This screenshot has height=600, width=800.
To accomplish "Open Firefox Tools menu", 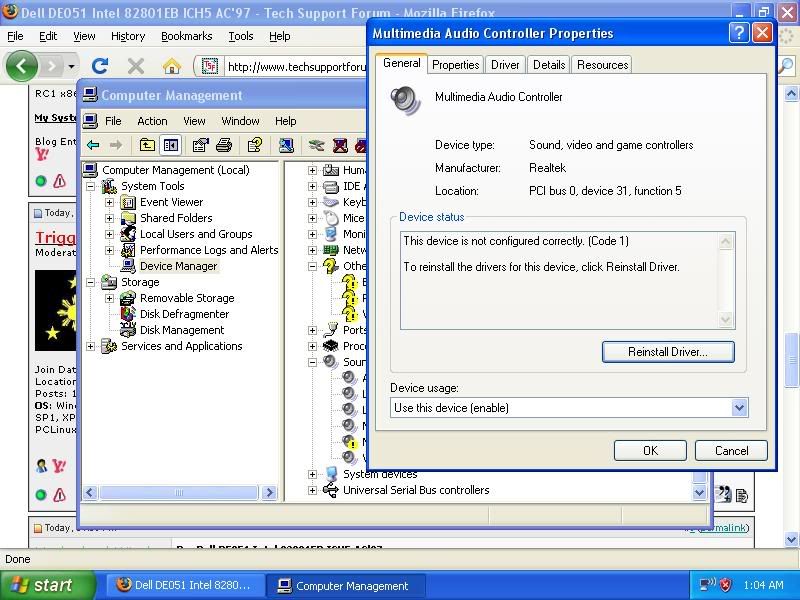I will [241, 36].
